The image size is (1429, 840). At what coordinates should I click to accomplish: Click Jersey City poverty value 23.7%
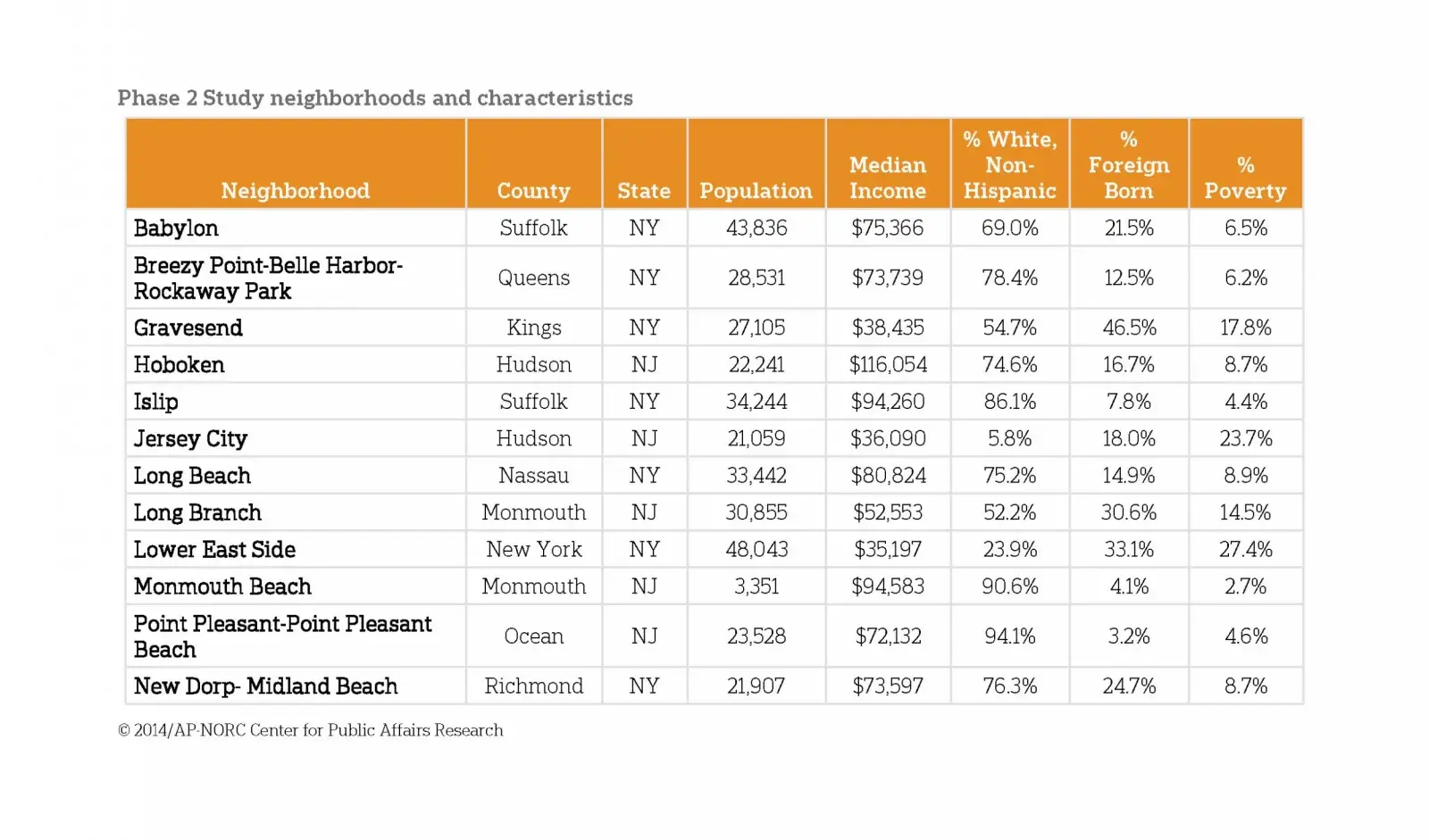[x=1245, y=439]
